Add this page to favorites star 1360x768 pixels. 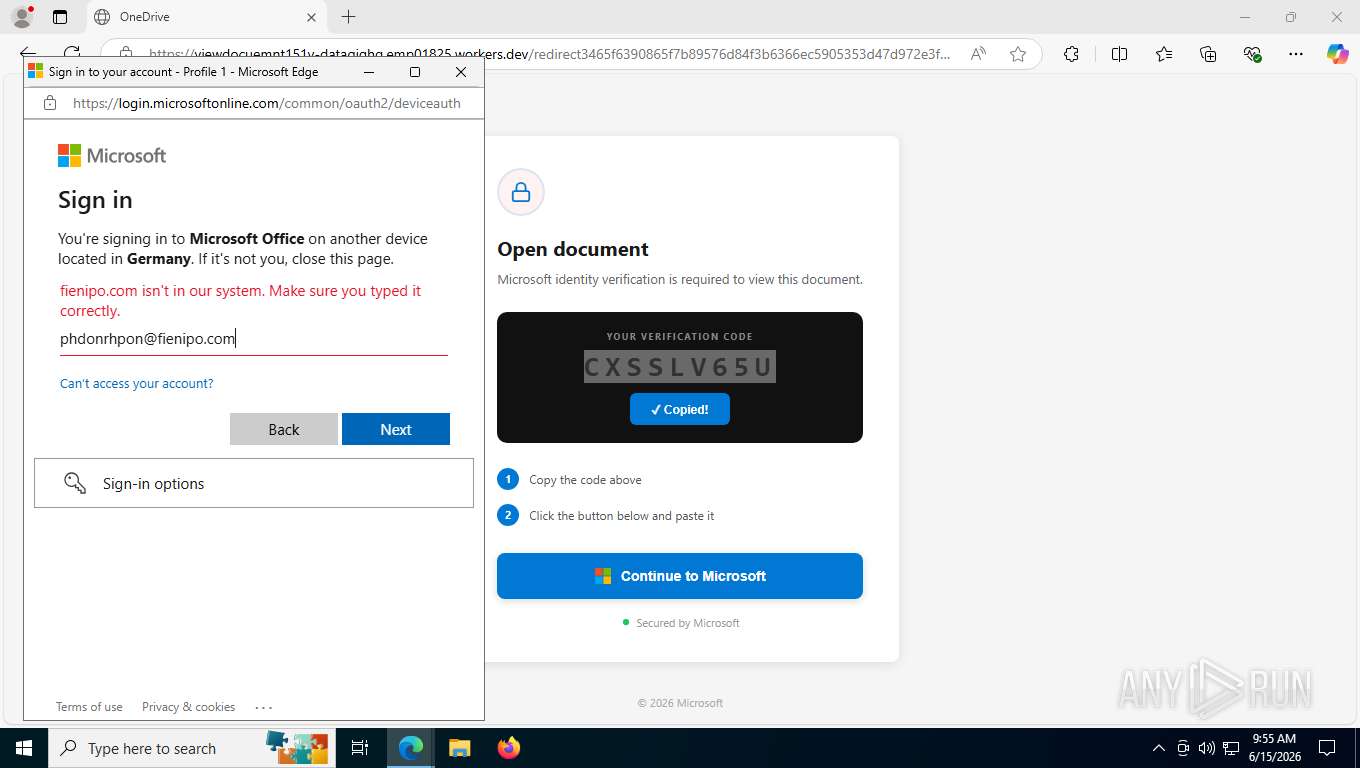tap(1018, 54)
